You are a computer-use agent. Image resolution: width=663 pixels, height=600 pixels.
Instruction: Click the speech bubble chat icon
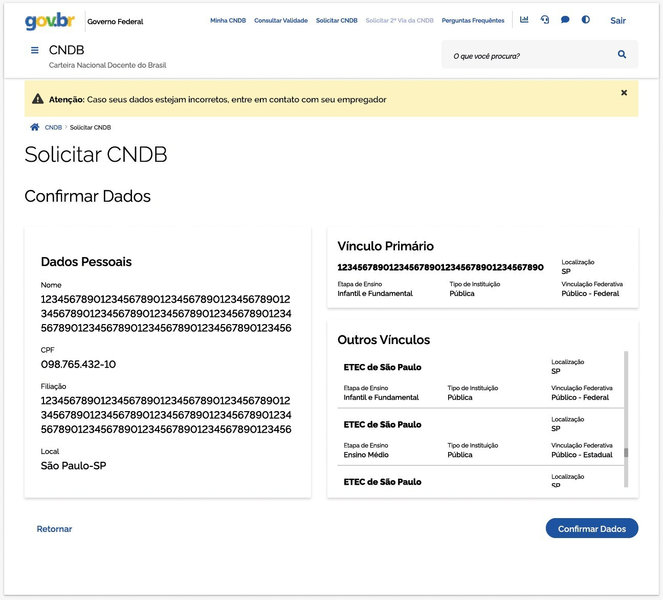click(x=565, y=20)
